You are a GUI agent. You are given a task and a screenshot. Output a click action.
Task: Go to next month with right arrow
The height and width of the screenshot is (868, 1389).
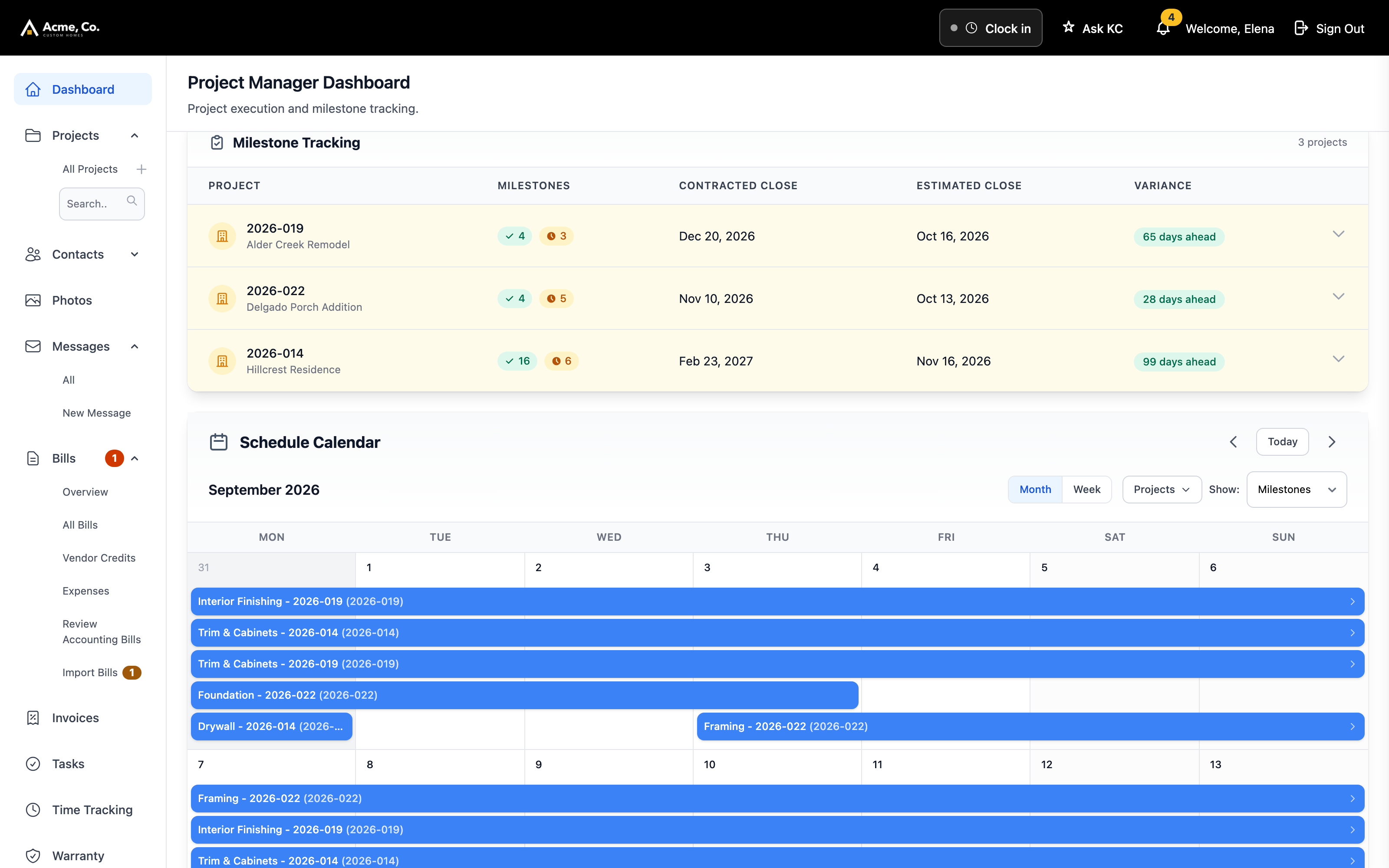(1332, 441)
